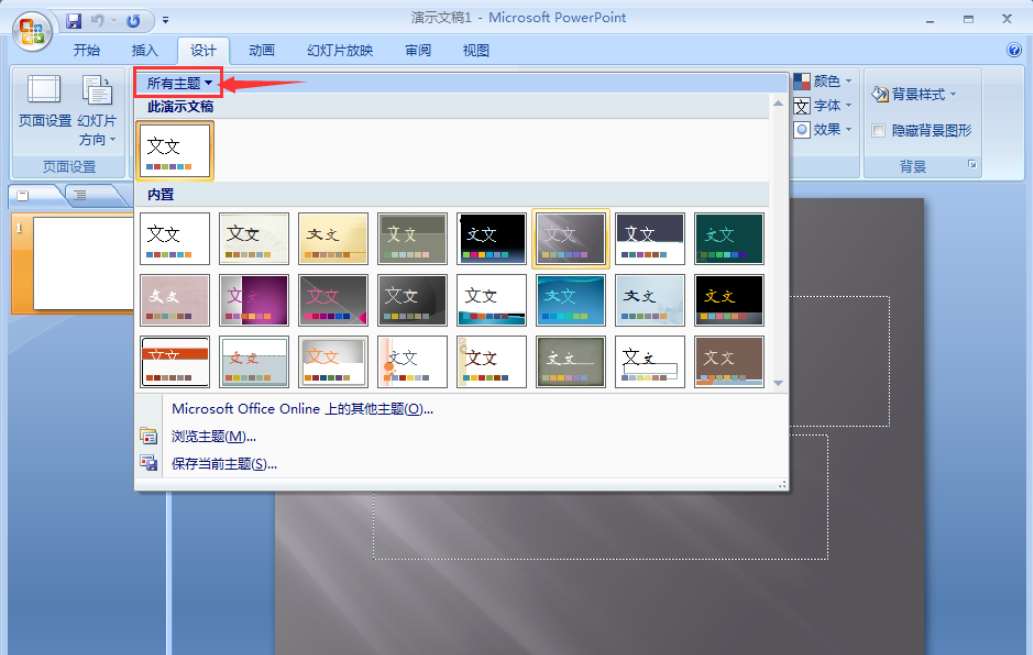
Task: Open the 效果 theme effects dropdown
Action: click(x=823, y=129)
